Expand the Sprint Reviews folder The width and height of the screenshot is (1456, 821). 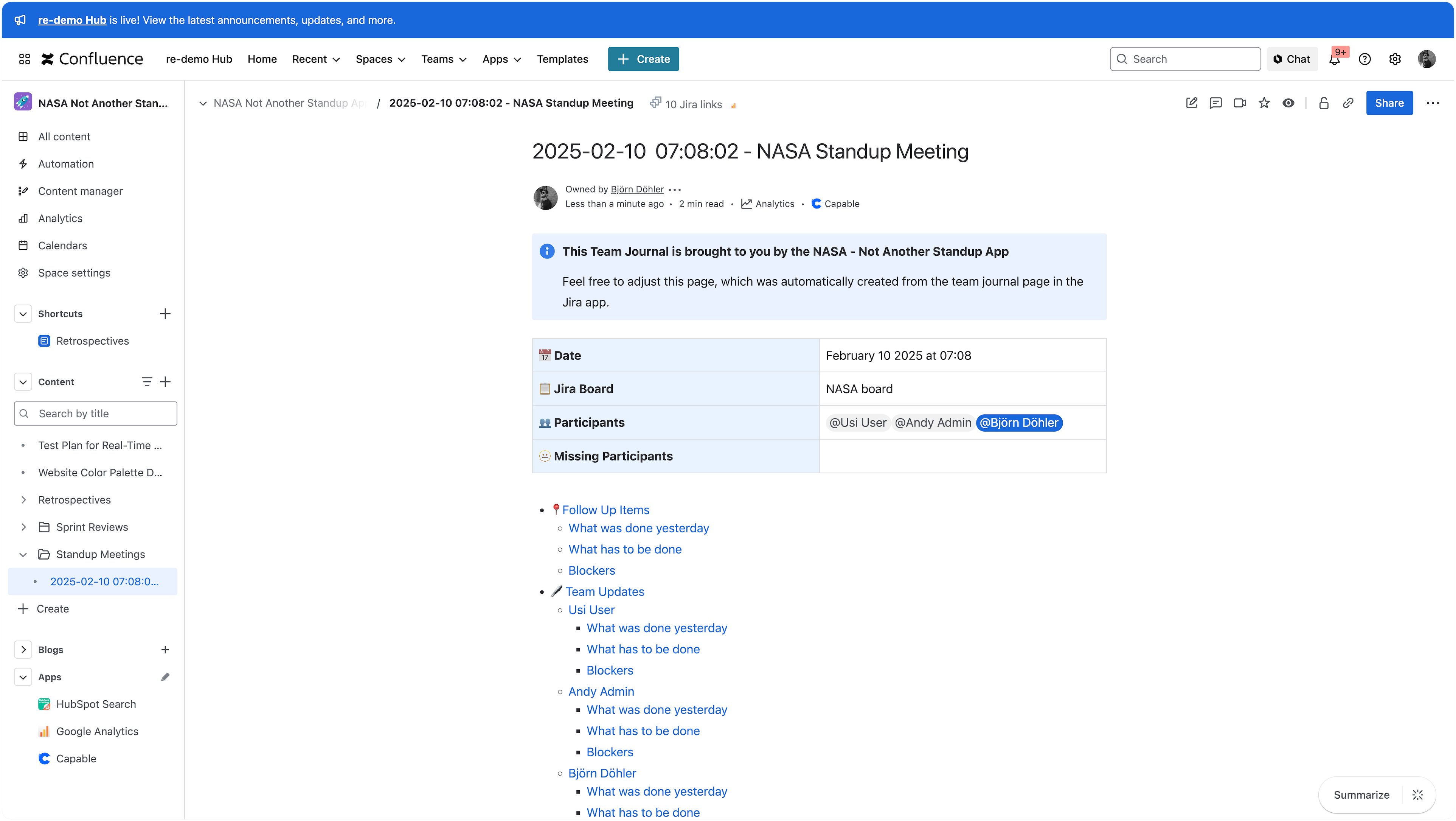pos(23,527)
